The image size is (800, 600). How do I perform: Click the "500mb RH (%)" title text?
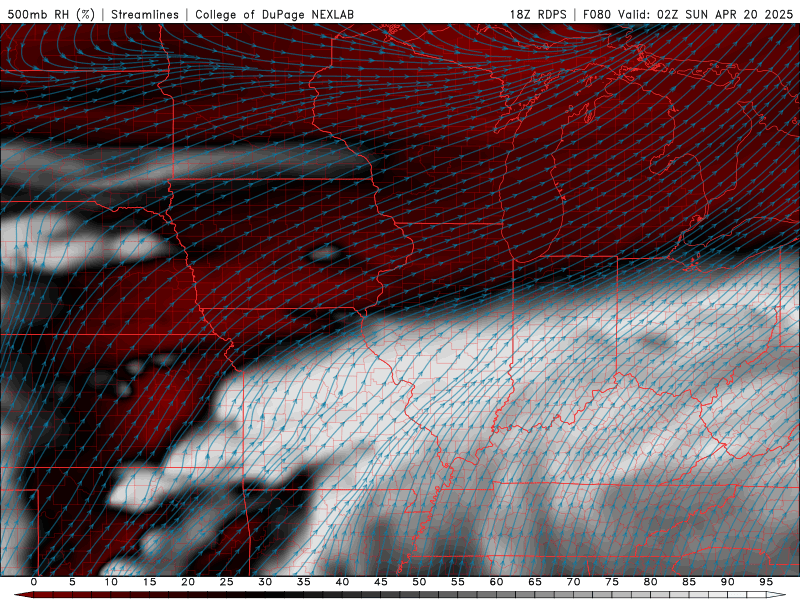pyautogui.click(x=51, y=14)
